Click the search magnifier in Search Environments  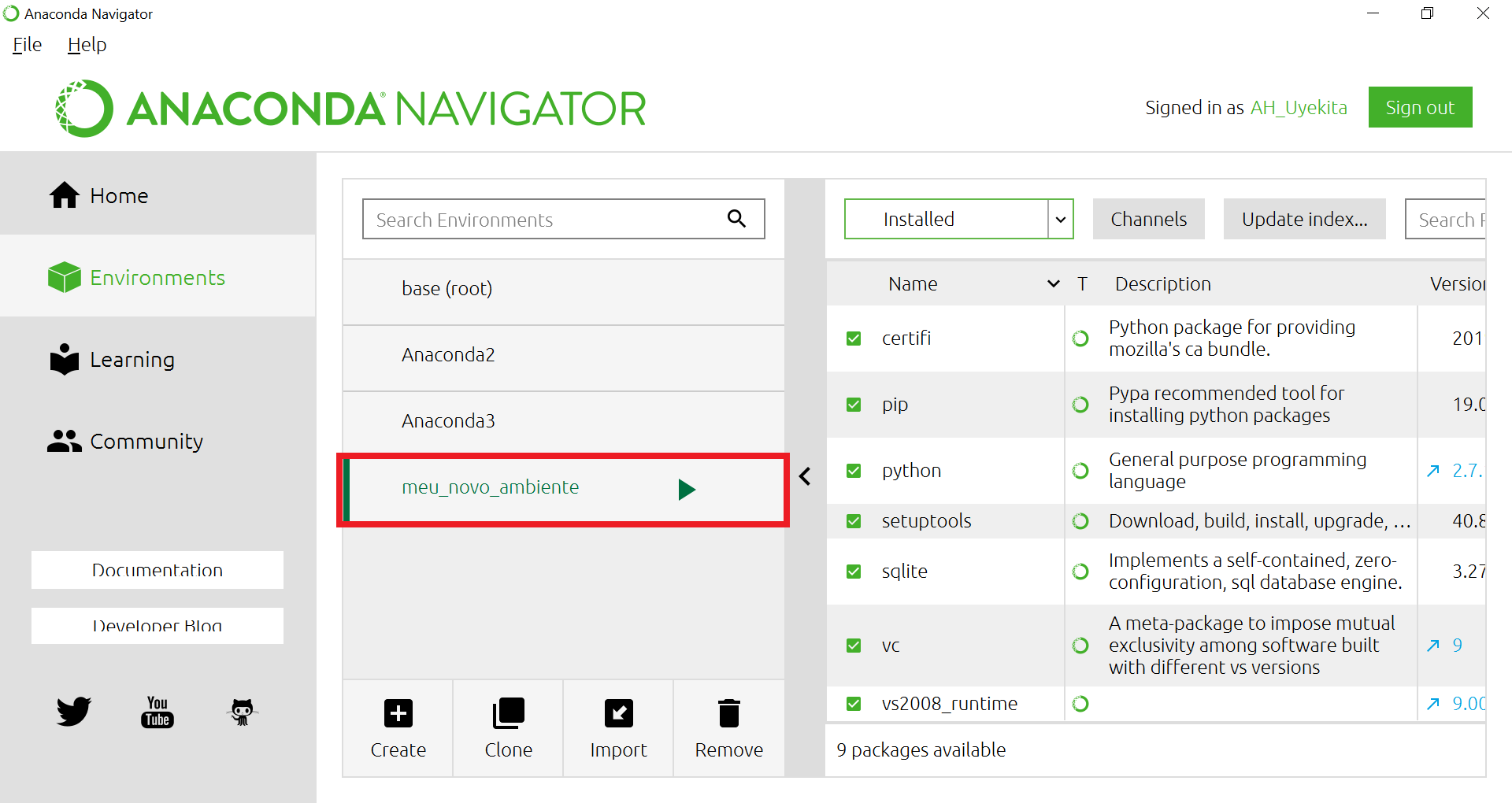(736, 218)
